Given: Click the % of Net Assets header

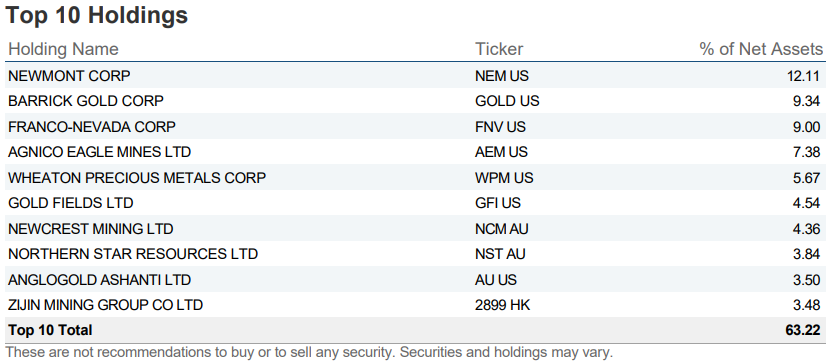Looking at the screenshot, I should [x=761, y=49].
